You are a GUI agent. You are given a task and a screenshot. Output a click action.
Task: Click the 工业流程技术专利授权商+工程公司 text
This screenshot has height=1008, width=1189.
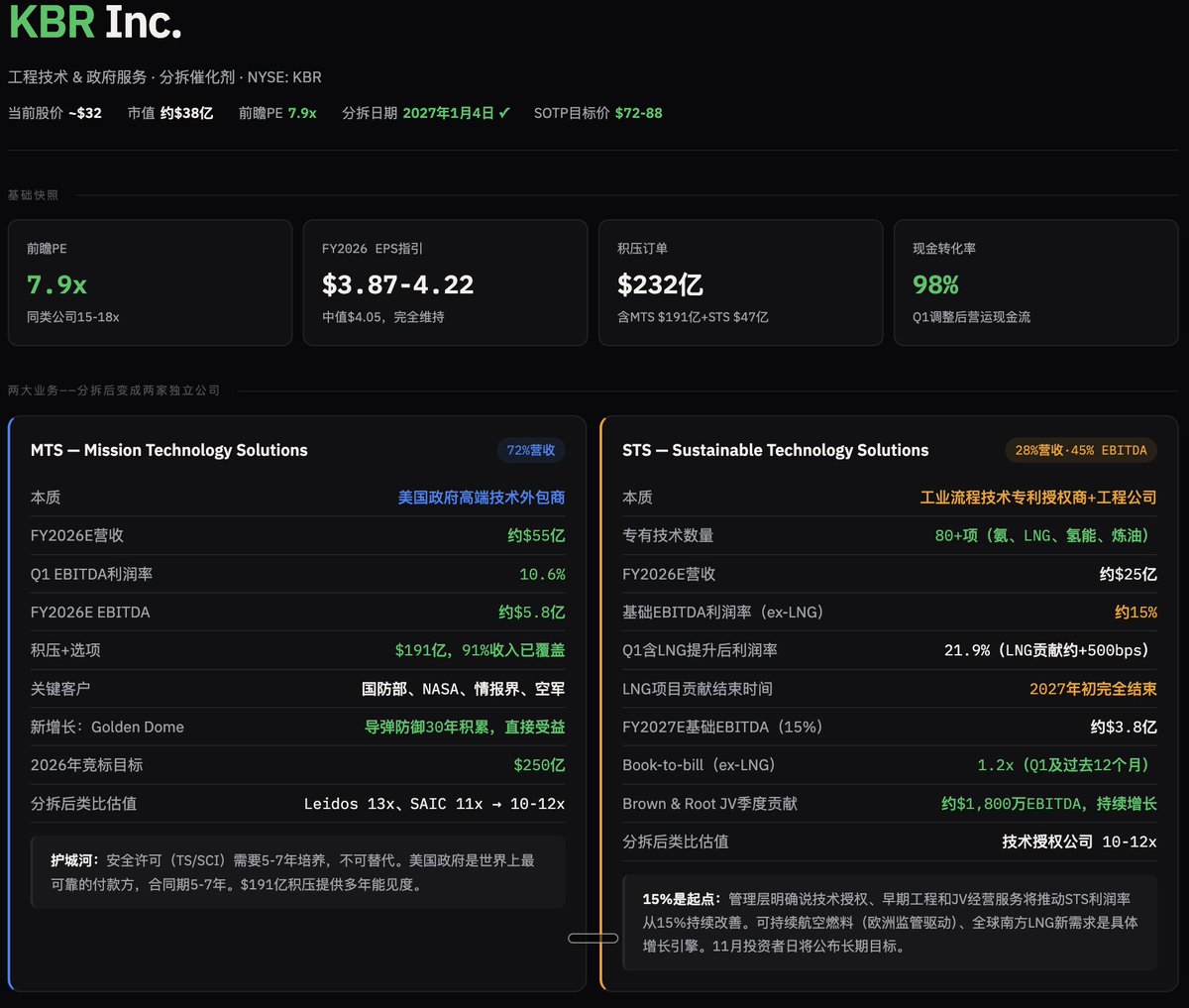(x=1038, y=498)
